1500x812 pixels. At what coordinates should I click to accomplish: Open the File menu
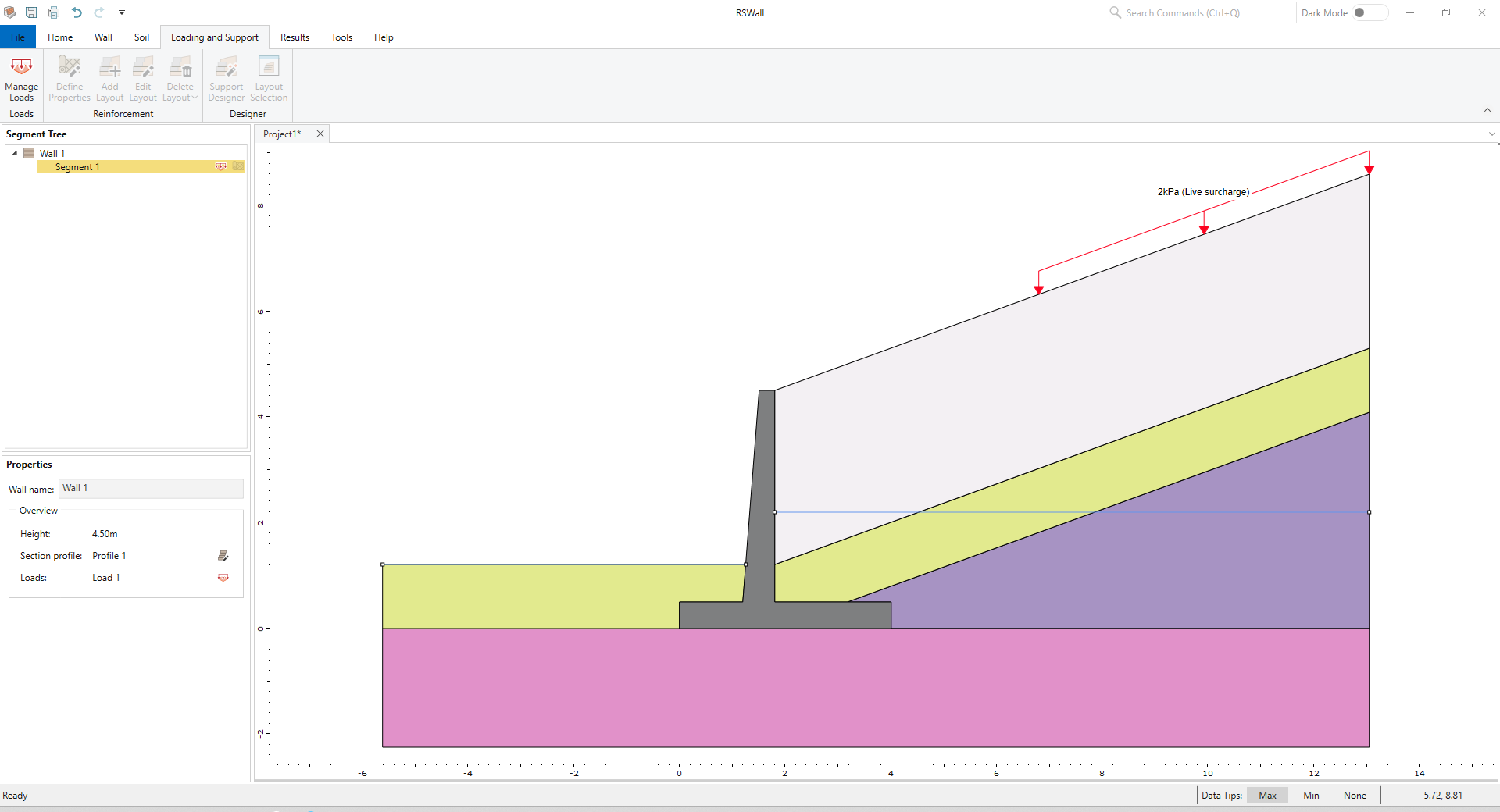pos(18,37)
